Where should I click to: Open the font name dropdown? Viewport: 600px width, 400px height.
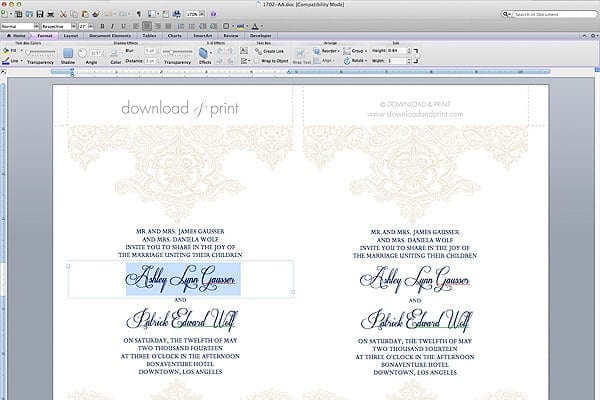tap(73, 26)
